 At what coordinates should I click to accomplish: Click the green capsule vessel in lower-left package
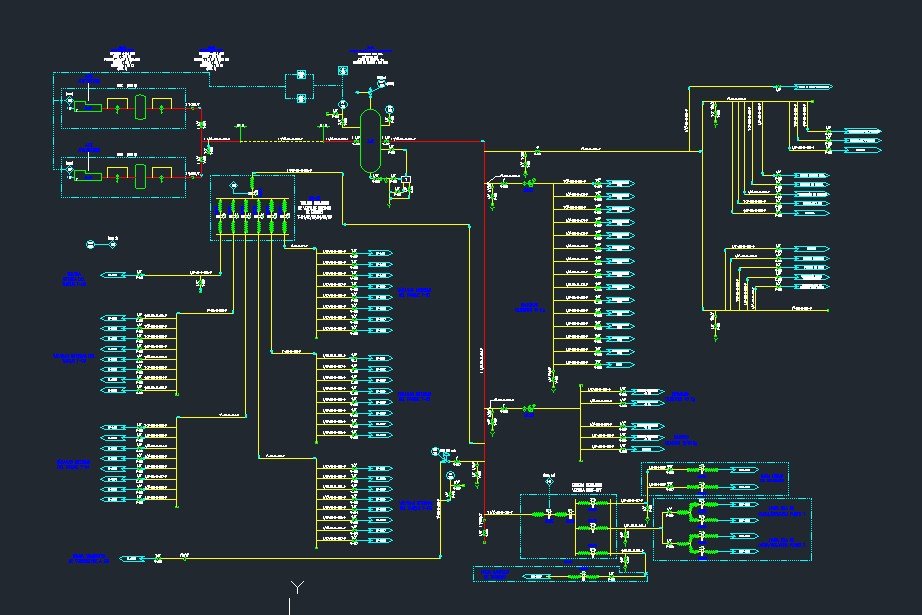(141, 175)
